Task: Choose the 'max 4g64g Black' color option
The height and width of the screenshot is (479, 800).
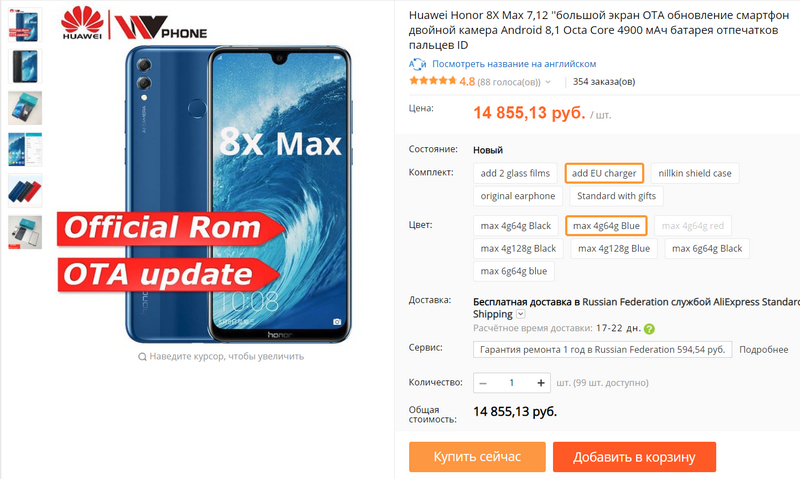Action: (x=516, y=225)
